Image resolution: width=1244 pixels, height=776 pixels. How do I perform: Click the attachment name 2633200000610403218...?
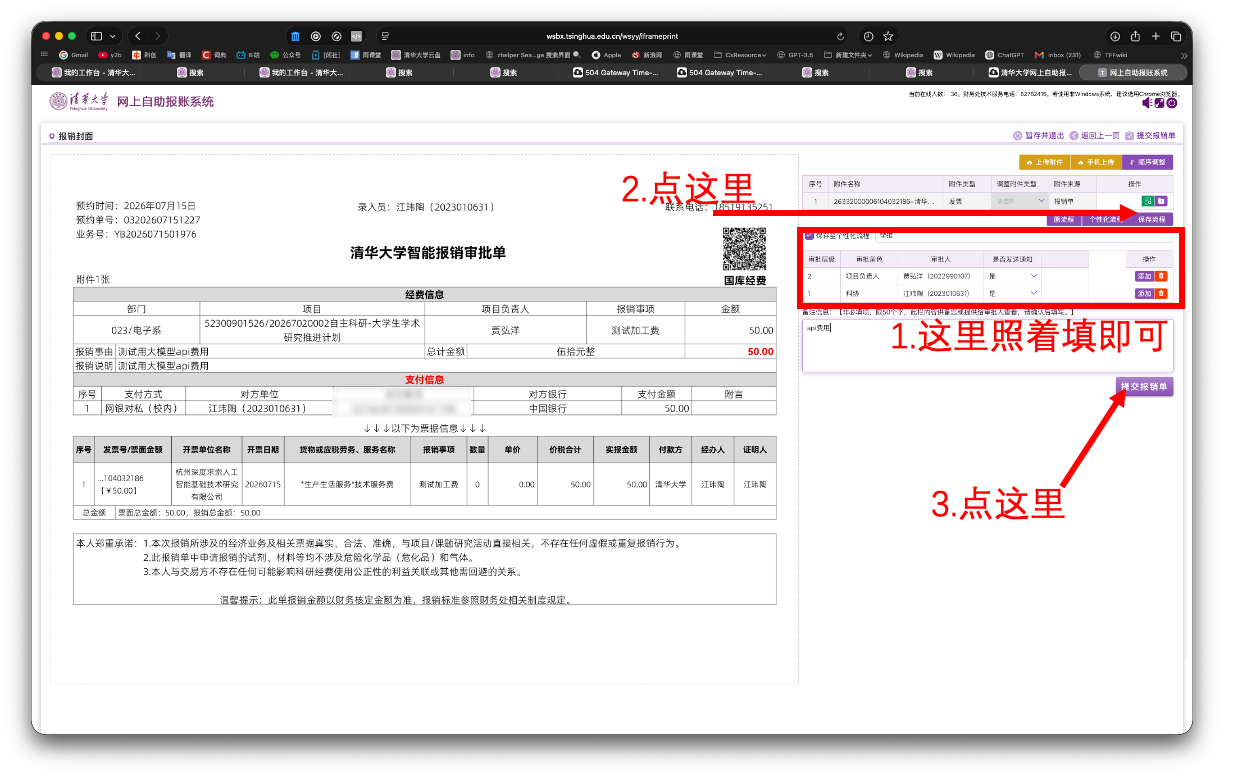tap(884, 201)
